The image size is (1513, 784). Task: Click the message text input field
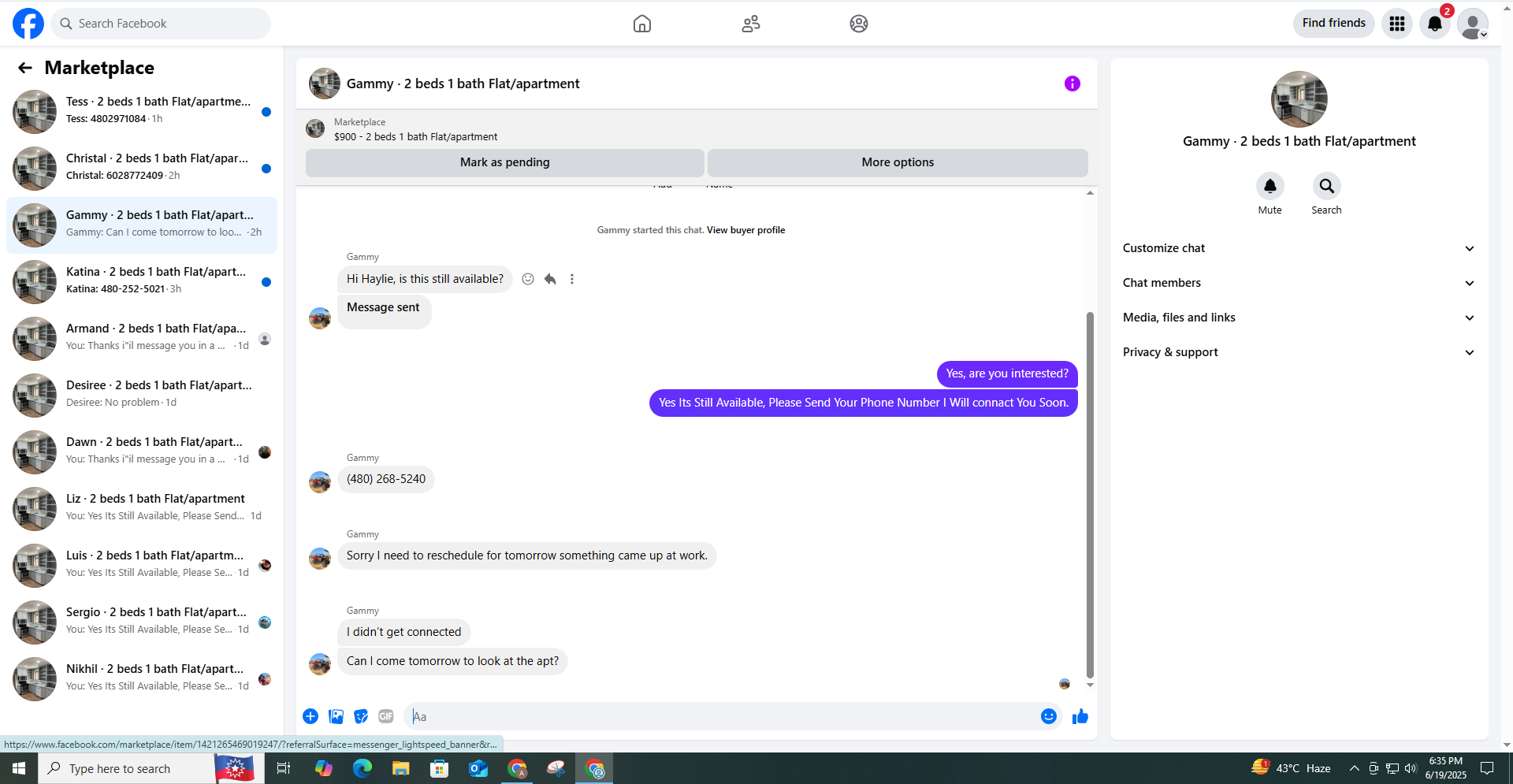(721, 716)
